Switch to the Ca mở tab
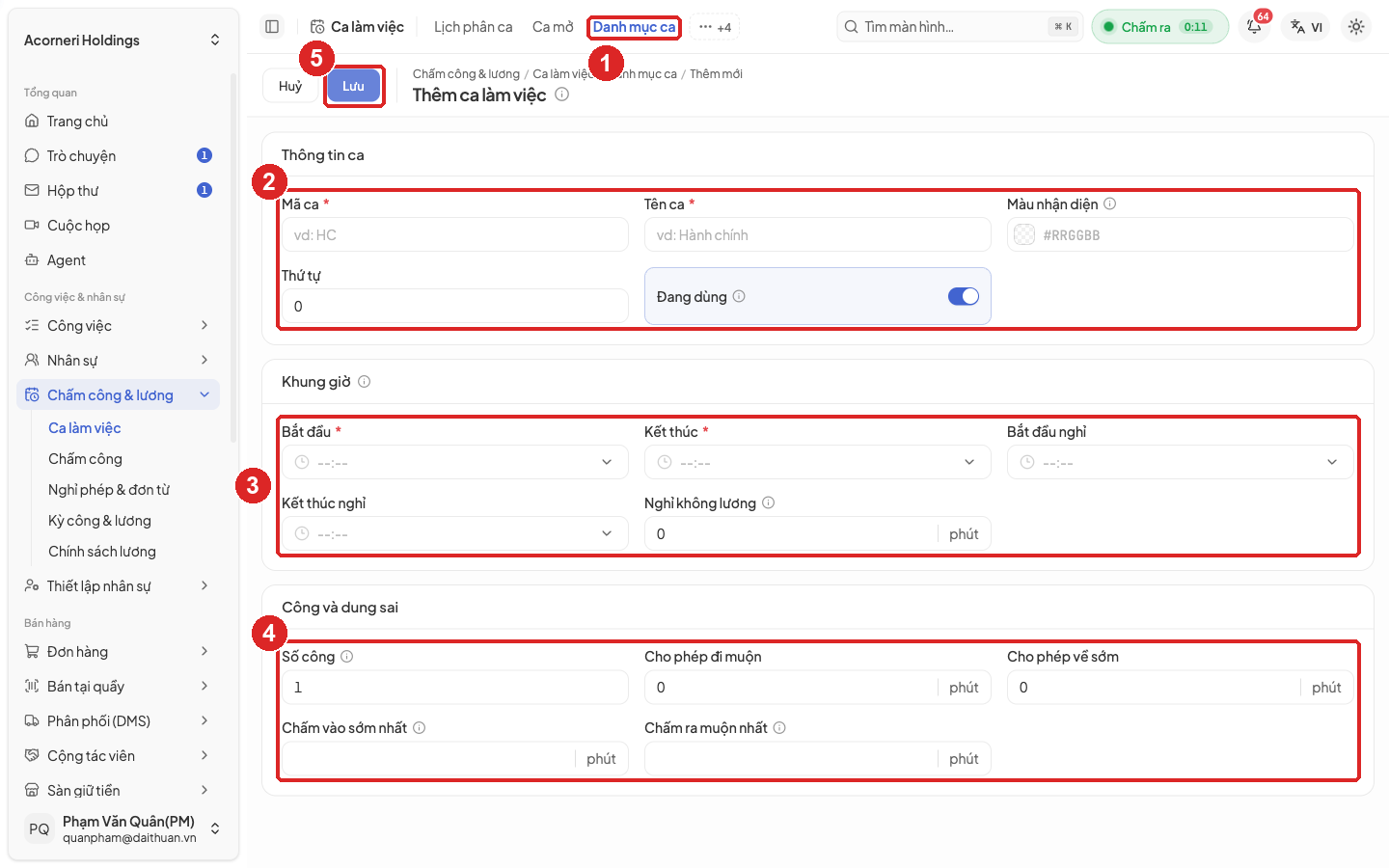Viewport: 1389px width, 868px height. pos(553,27)
